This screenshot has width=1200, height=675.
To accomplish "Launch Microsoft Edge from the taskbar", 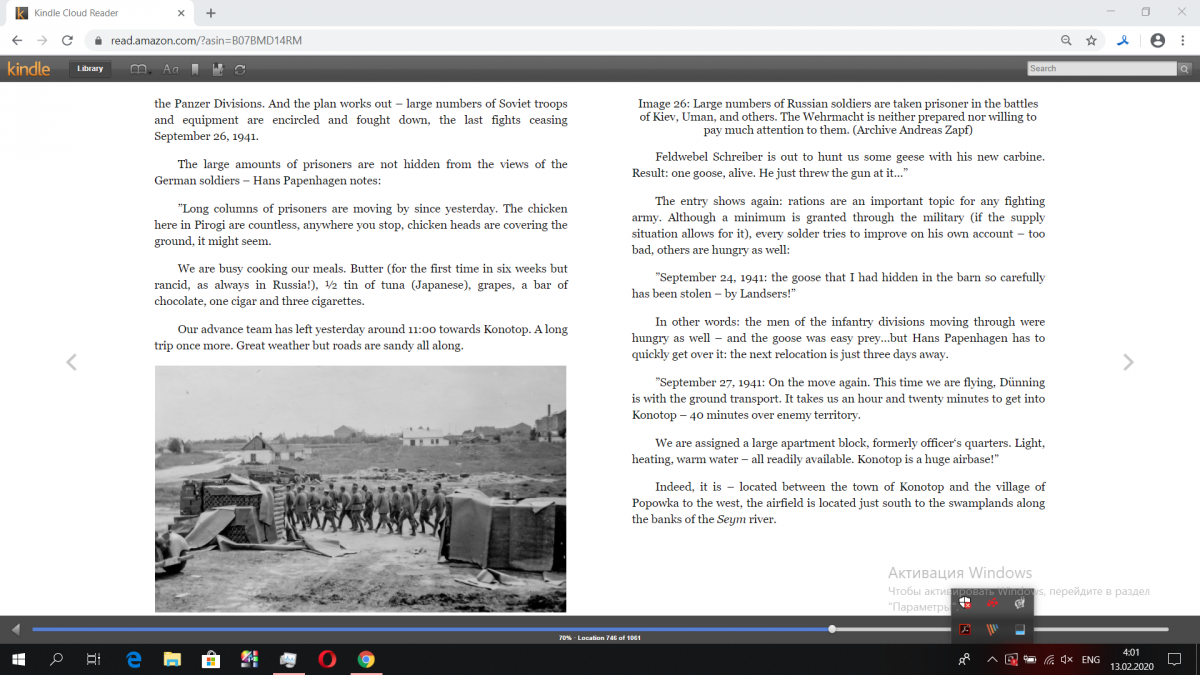I will click(x=134, y=660).
